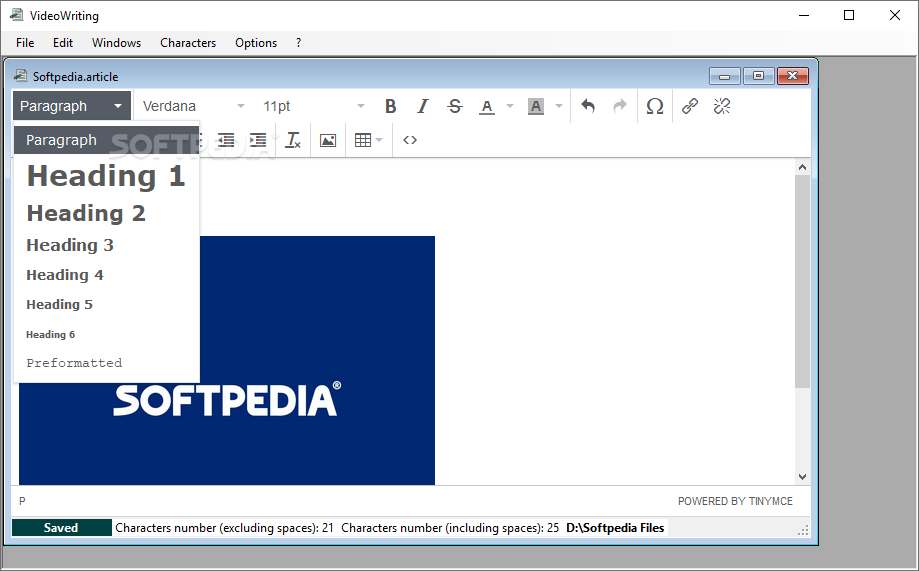Select Heading 1 format

(x=107, y=176)
